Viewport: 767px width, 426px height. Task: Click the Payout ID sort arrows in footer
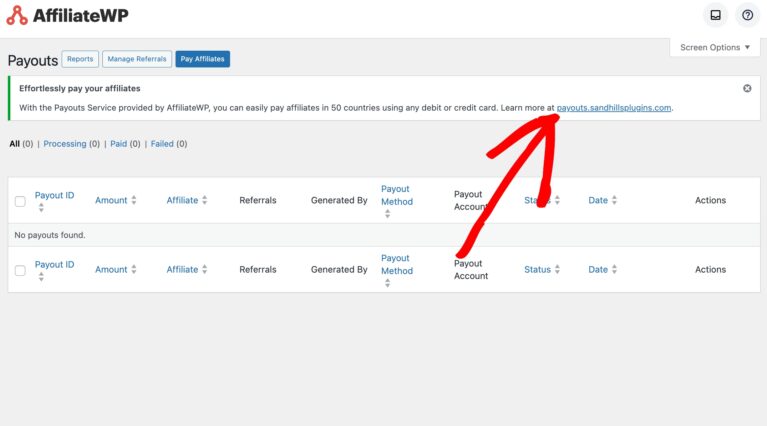(x=41, y=277)
